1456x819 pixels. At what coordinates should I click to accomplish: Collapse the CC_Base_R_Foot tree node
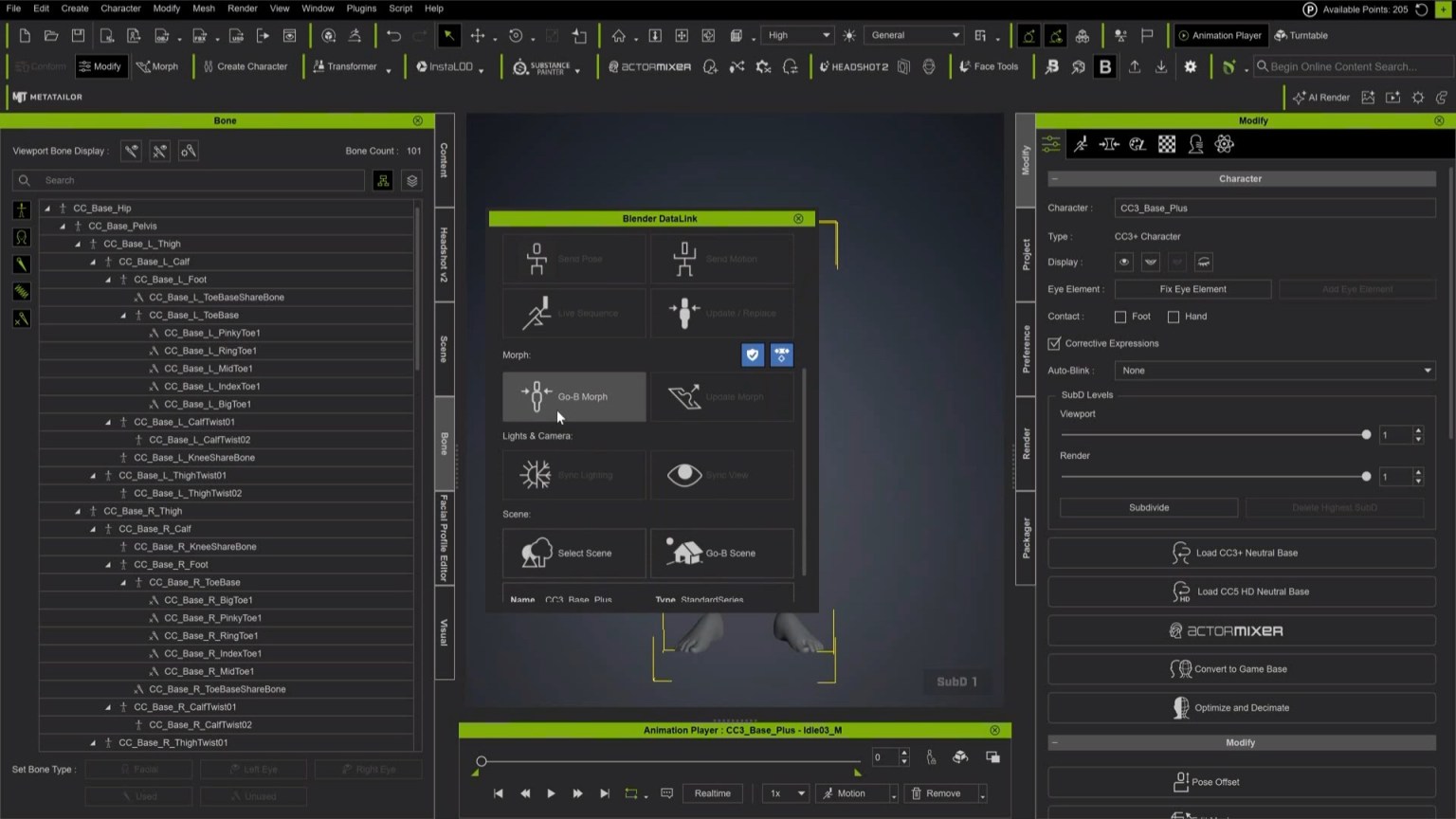[108, 564]
